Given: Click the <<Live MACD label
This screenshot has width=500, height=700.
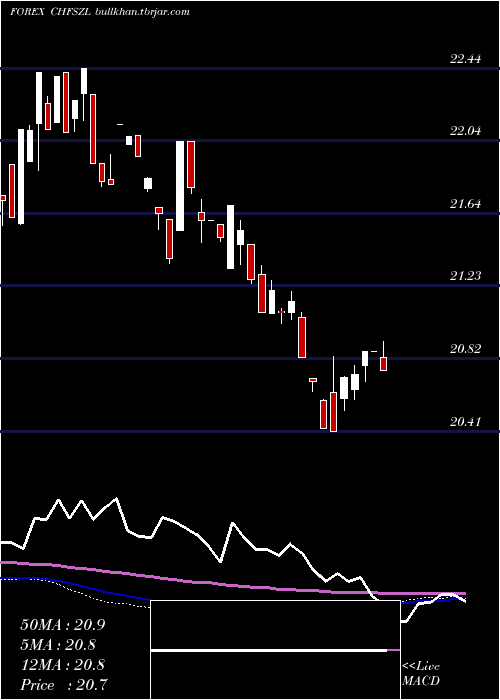Looking at the screenshot, I should 421,674.
